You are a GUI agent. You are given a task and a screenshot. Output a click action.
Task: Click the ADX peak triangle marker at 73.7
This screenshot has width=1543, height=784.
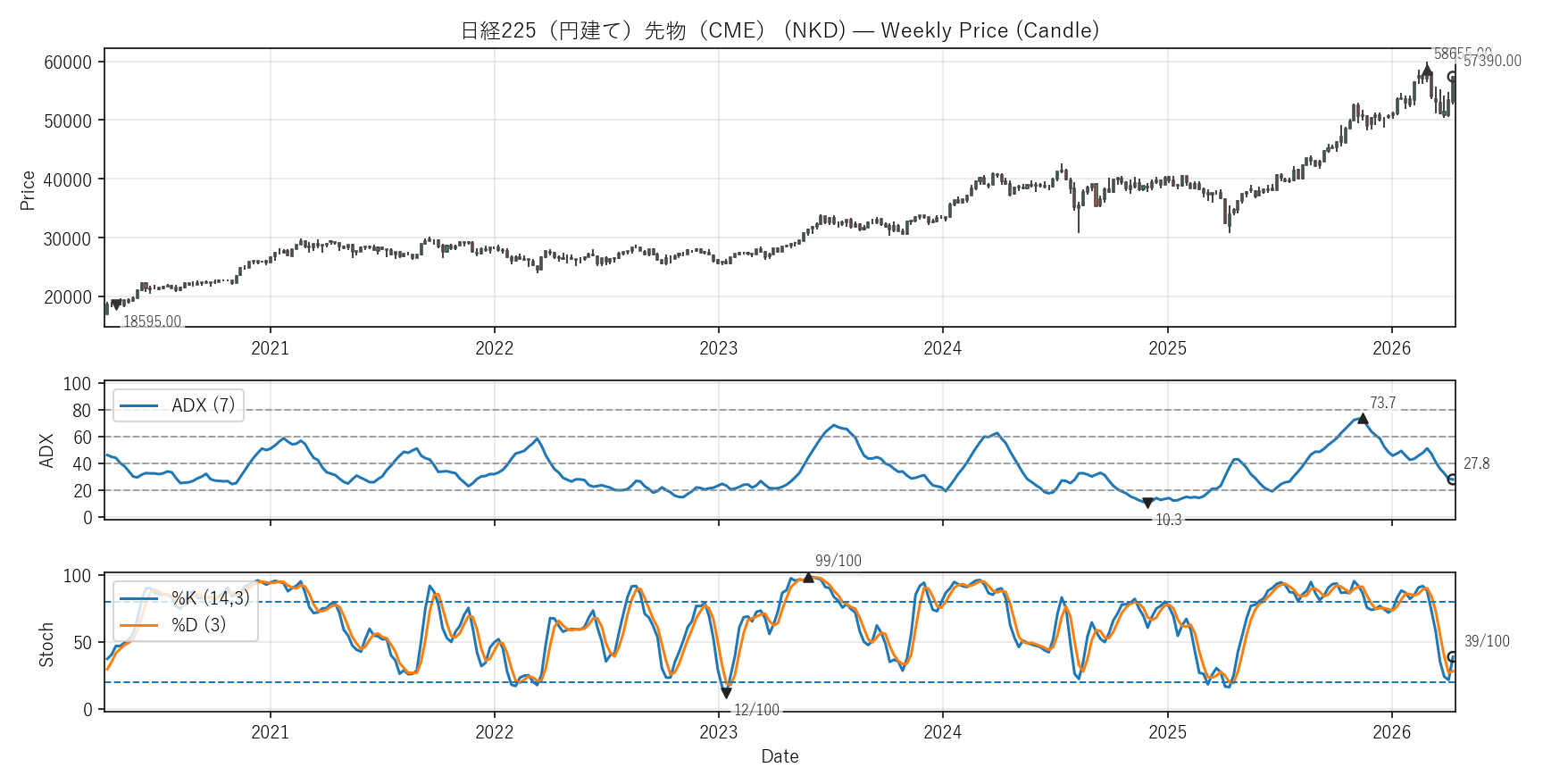tap(1363, 418)
